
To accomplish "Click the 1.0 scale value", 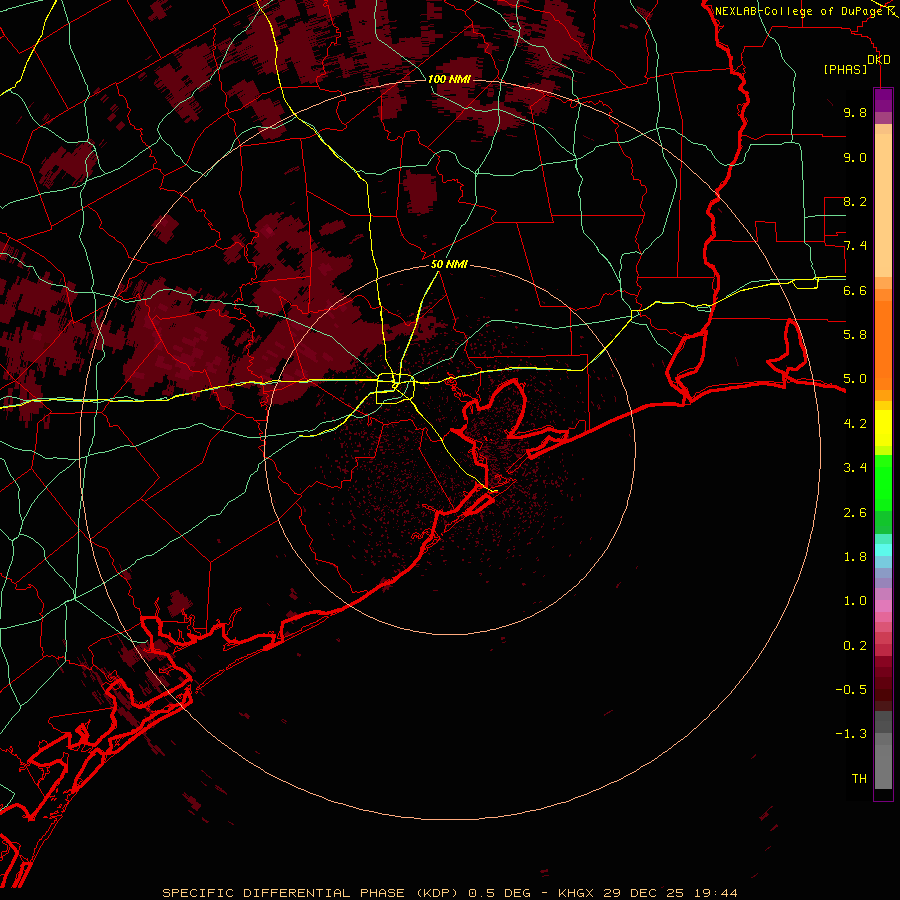I will click(x=855, y=601).
